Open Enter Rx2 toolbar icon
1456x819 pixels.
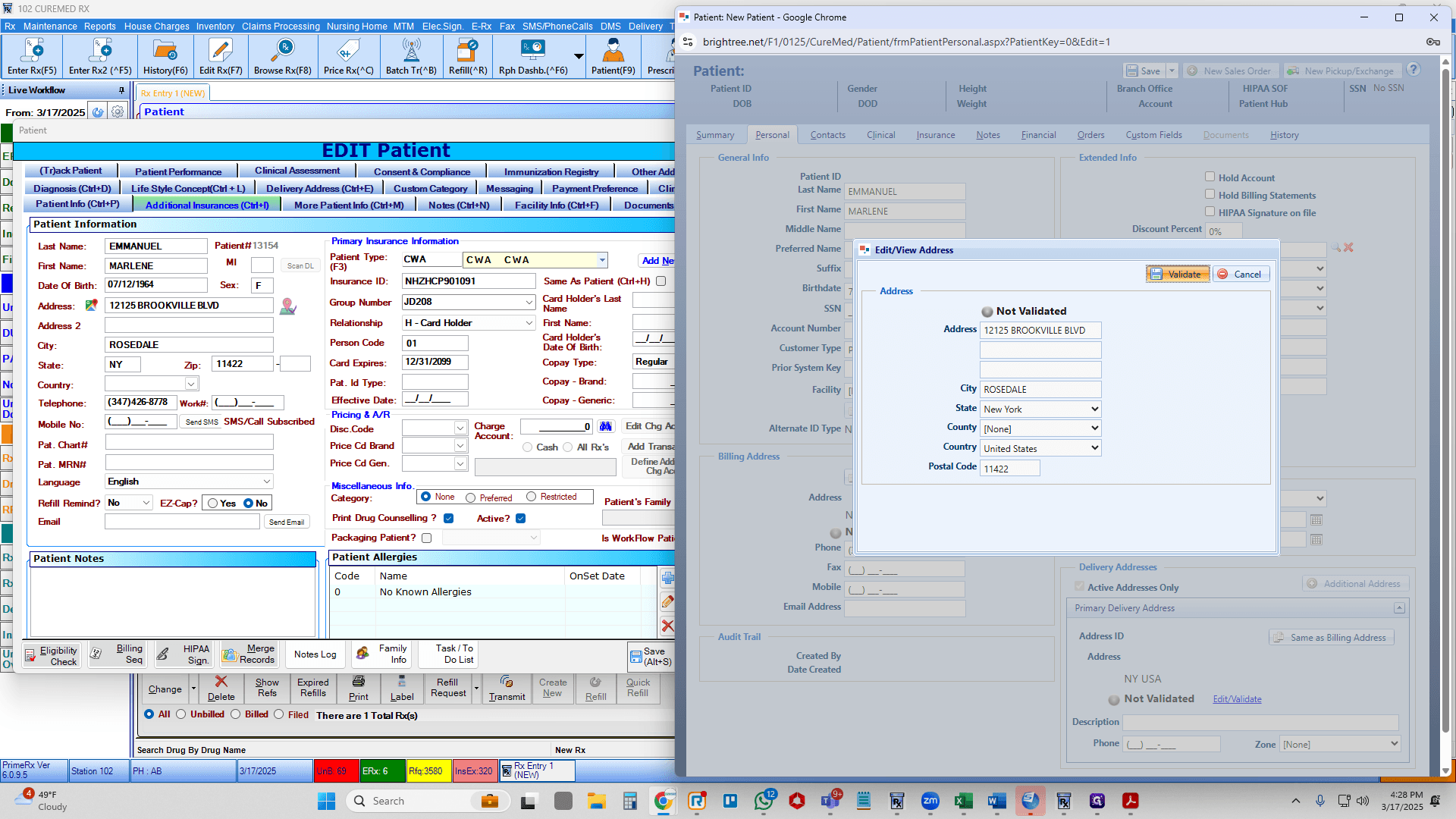(x=100, y=58)
